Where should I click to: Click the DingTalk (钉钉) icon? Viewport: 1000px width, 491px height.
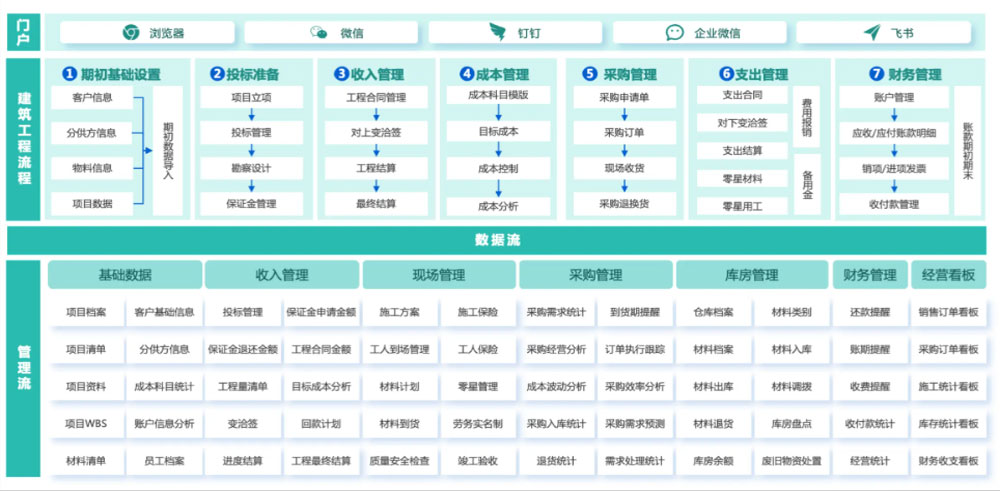[497, 33]
